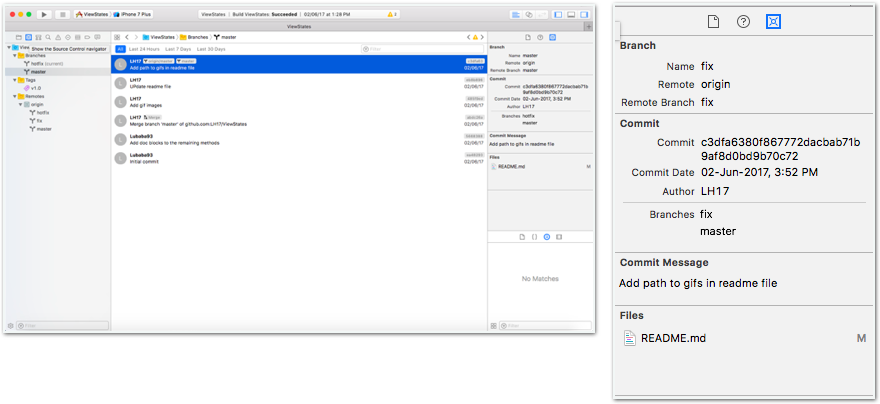This screenshot has width=880, height=404.
Task: Show the File Template library
Action: point(522,237)
